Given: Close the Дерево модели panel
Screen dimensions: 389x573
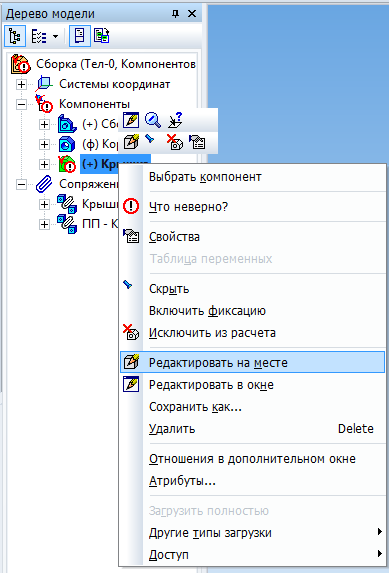Looking at the screenshot, I should (x=192, y=14).
